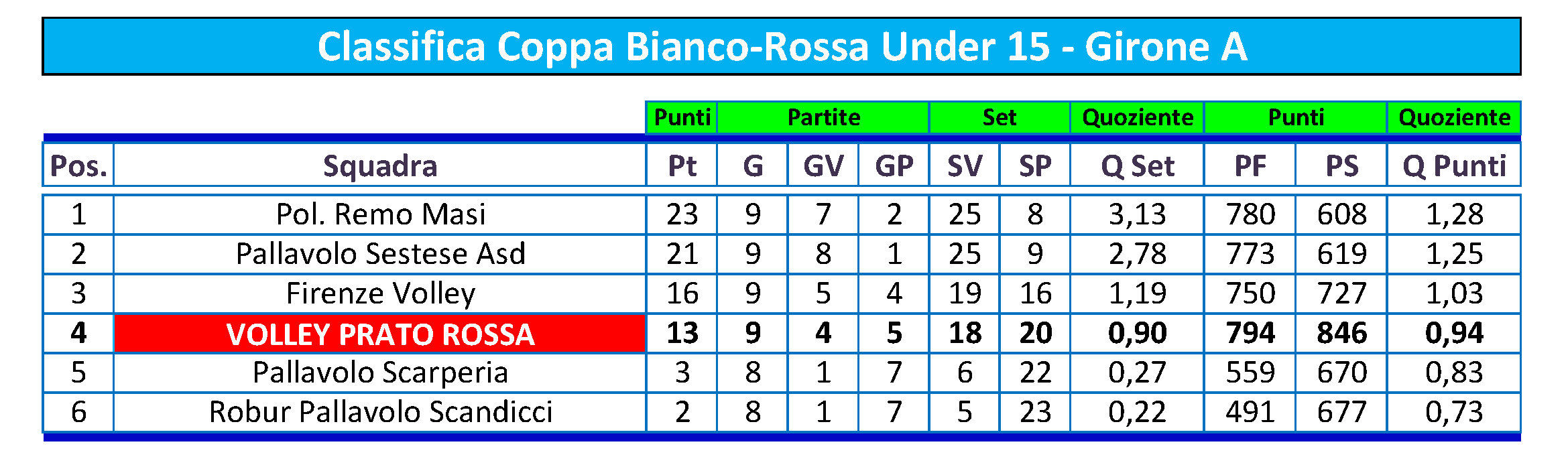Select the Robur Pallavolo Scandicci team cell
Viewport: 1568px width, 475px height.
coord(380,412)
